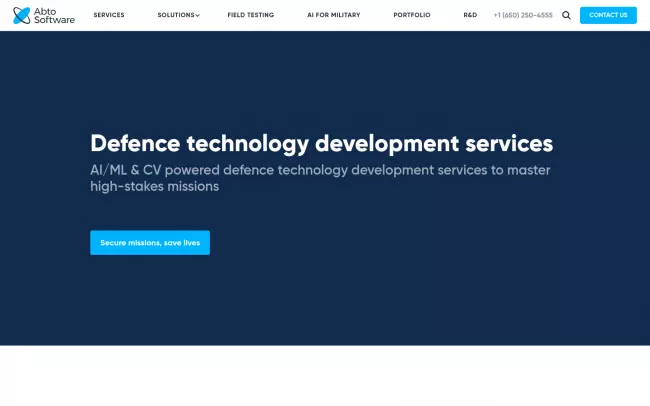The width and height of the screenshot is (650, 406).
Task: Open the search magnifier icon
Action: tap(567, 16)
